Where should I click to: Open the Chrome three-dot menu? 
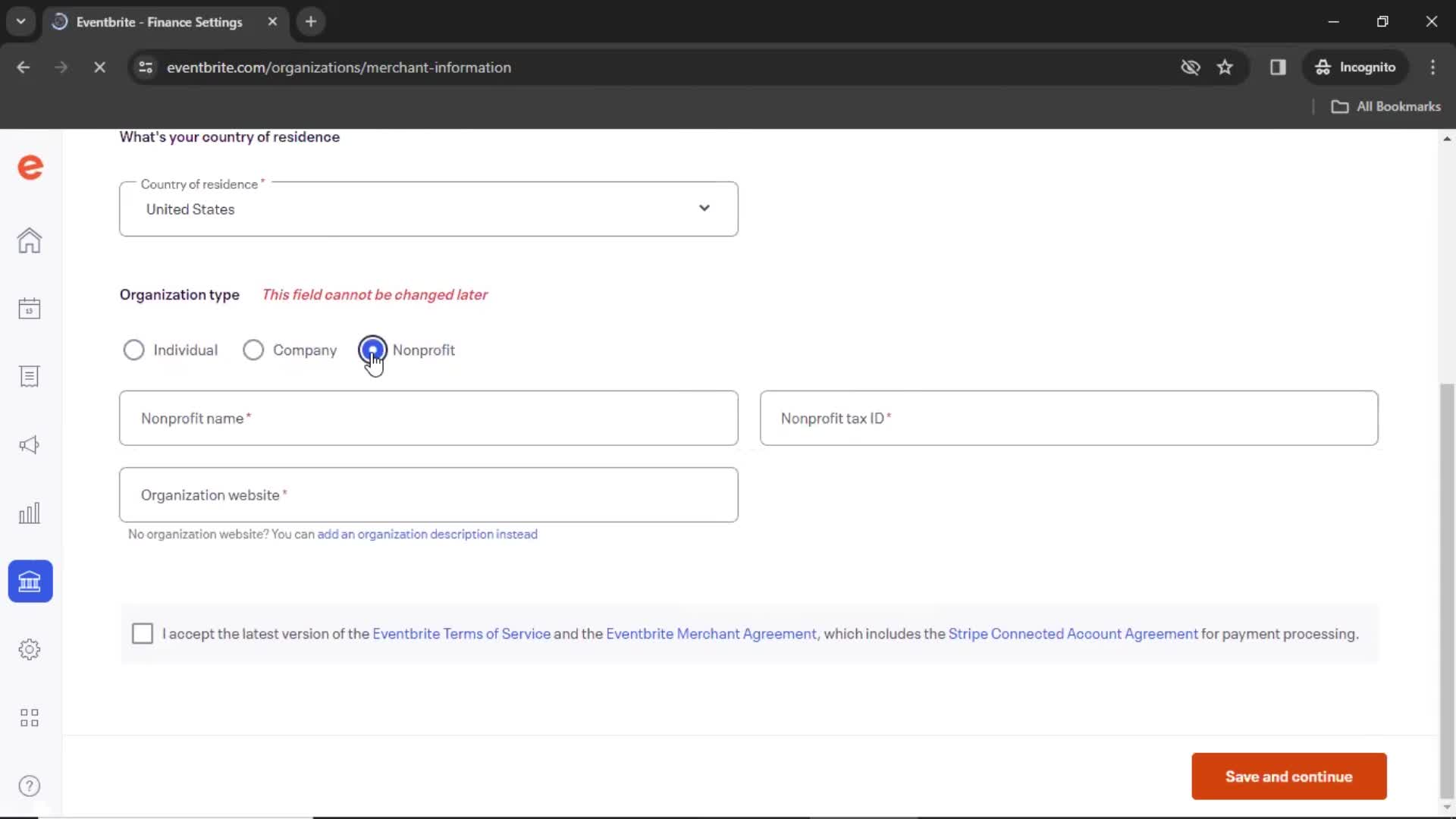[x=1432, y=67]
